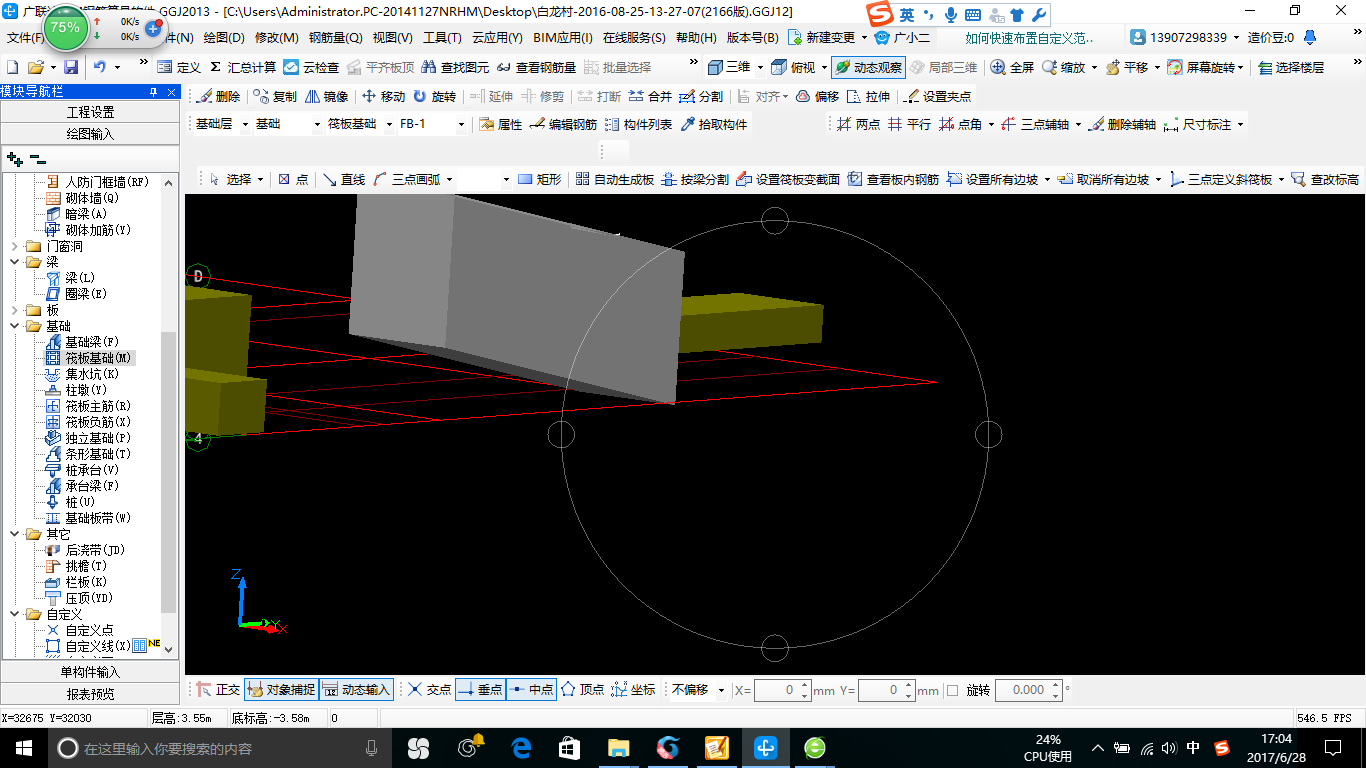
Task: Select the 拉伸 stretch tool
Action: (x=868, y=97)
